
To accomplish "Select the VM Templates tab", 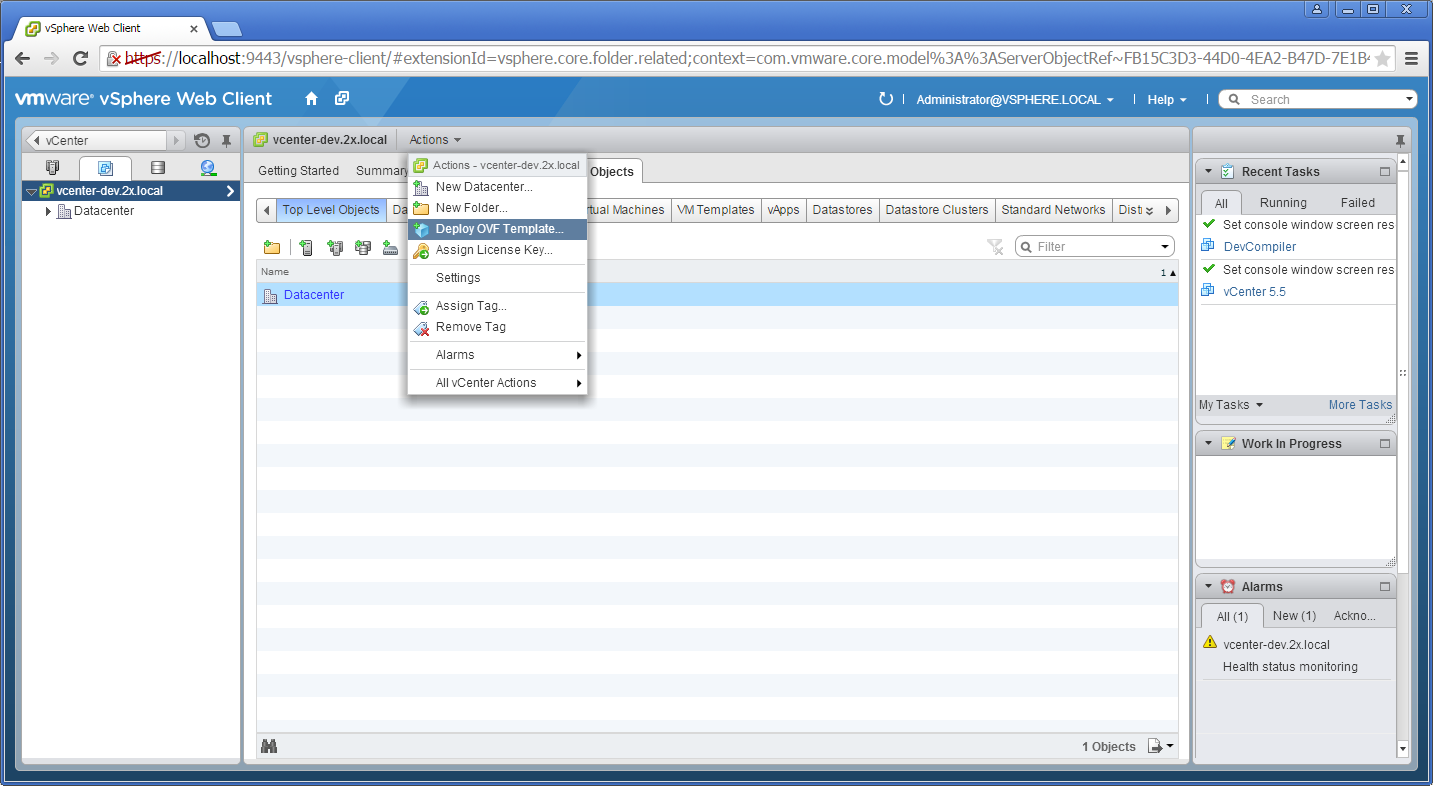I will click(715, 210).
